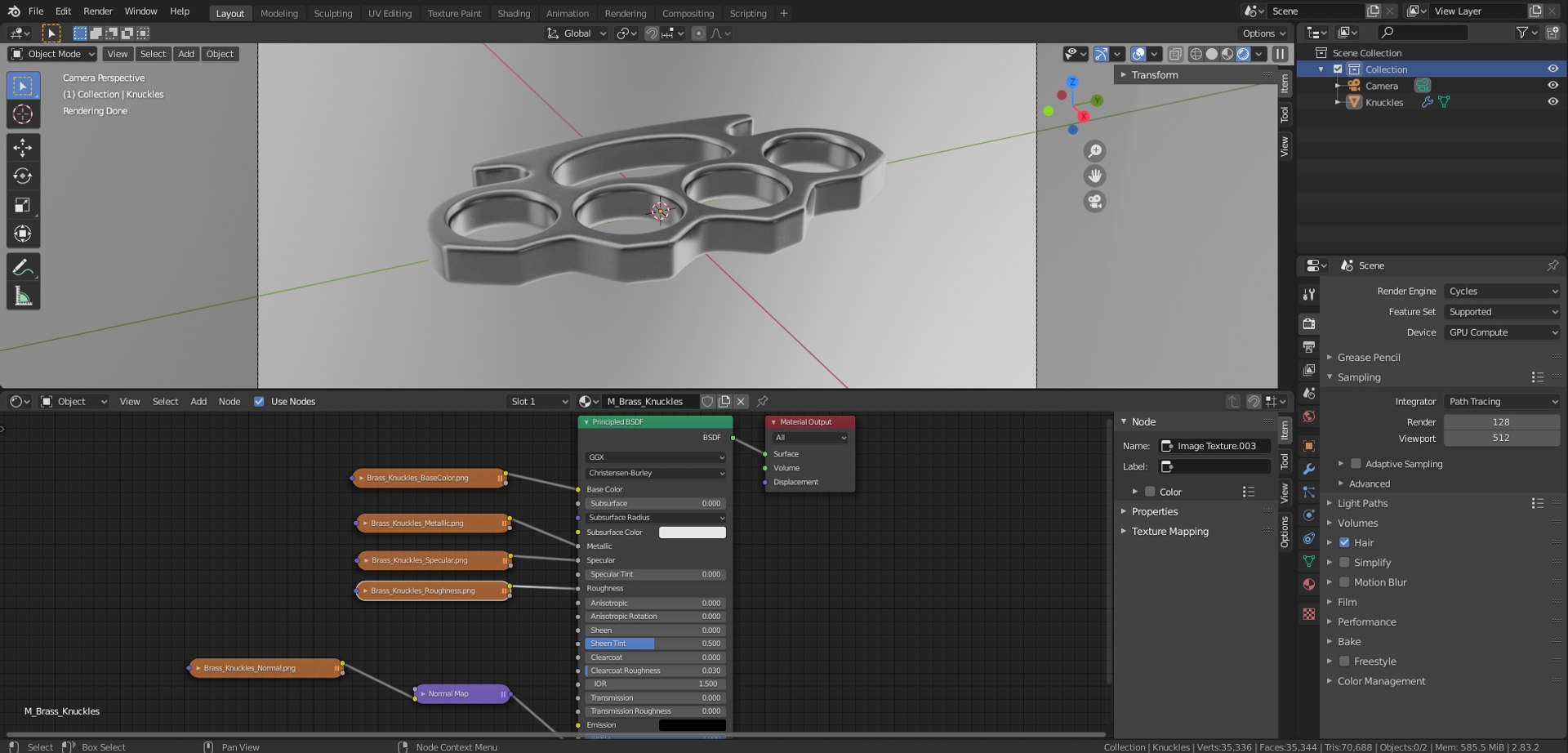Expand the Light Paths panel
1568x753 pixels.
pyautogui.click(x=1362, y=503)
